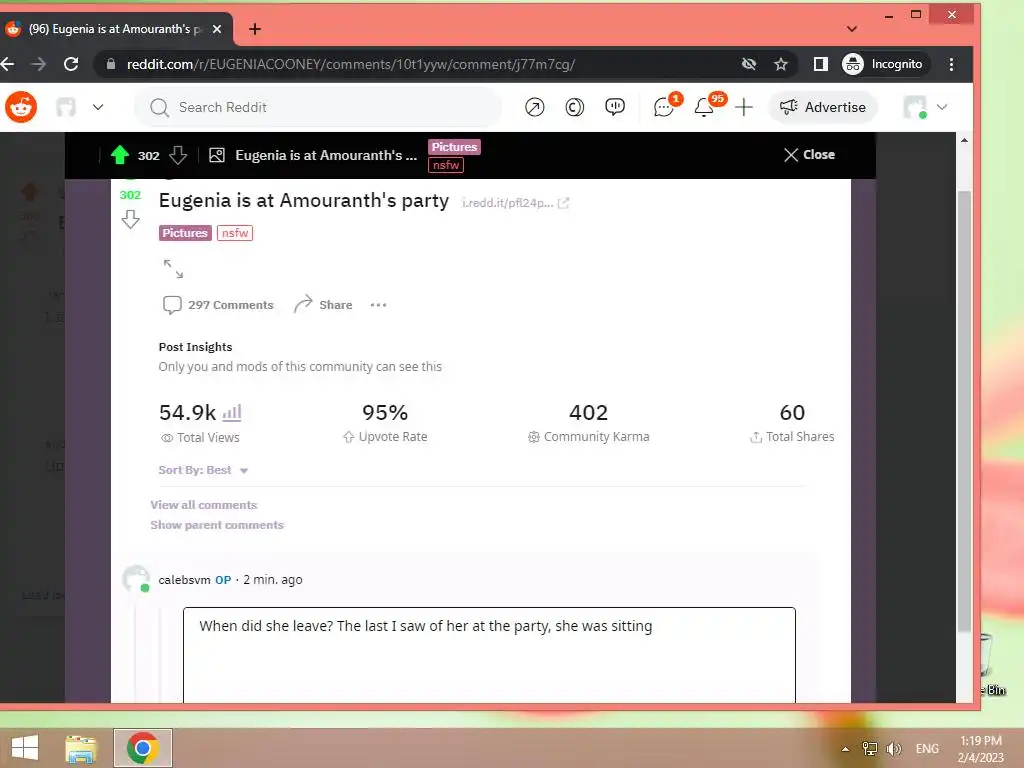The width and height of the screenshot is (1024, 768).
Task: Open the user profile avatar menu
Action: pos(925,107)
